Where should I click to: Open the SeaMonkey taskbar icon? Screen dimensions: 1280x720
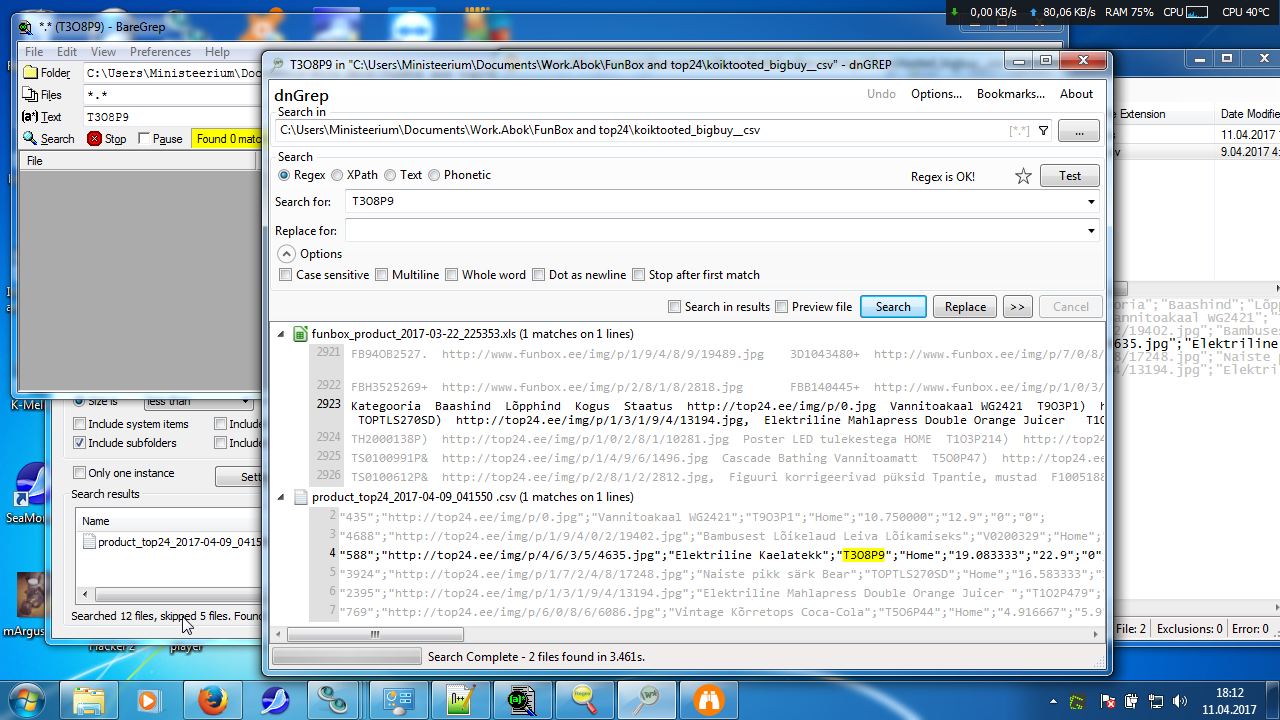coord(275,699)
